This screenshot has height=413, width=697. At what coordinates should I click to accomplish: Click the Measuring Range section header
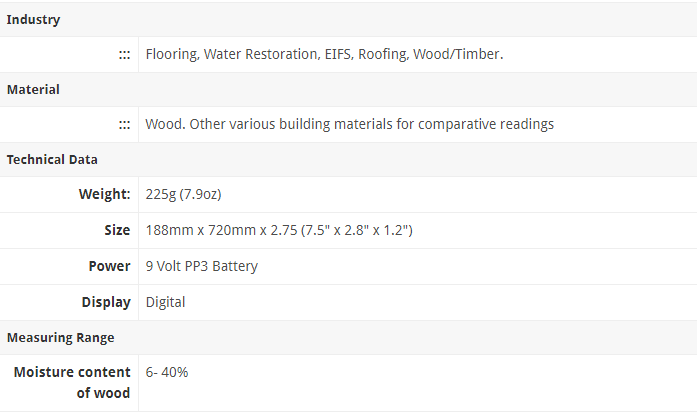60,338
